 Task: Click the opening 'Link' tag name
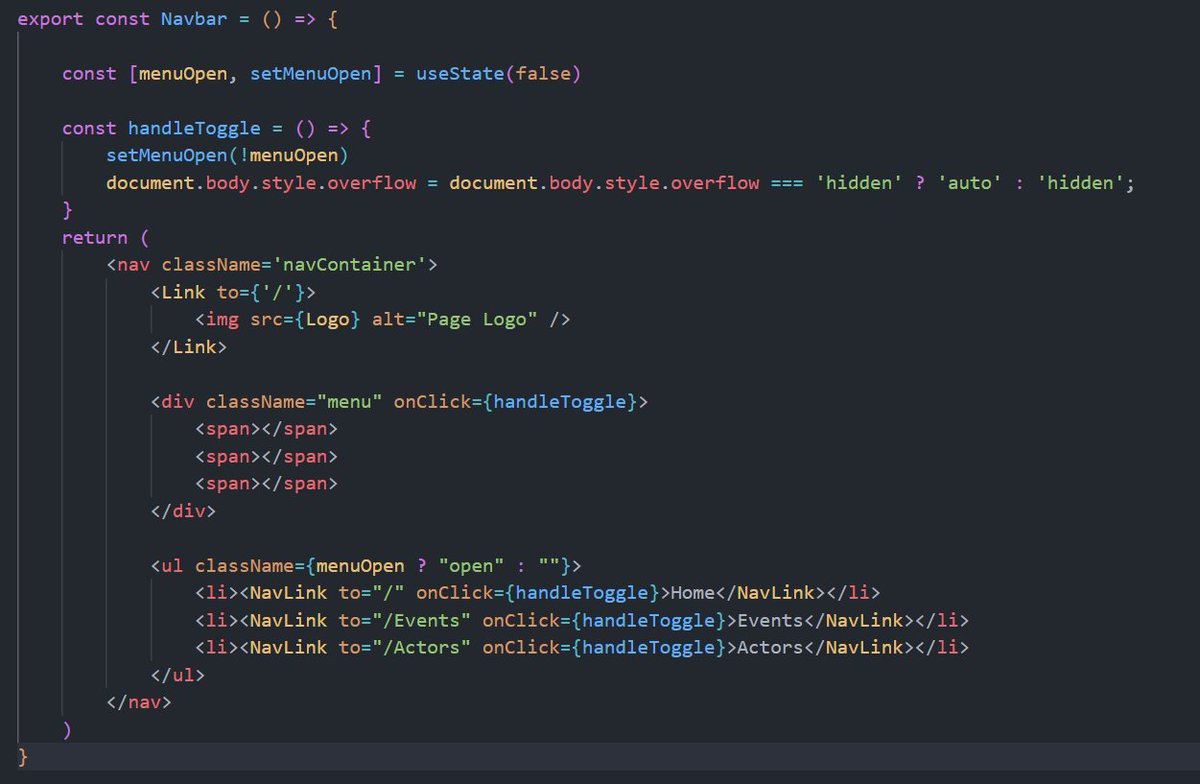click(x=183, y=292)
